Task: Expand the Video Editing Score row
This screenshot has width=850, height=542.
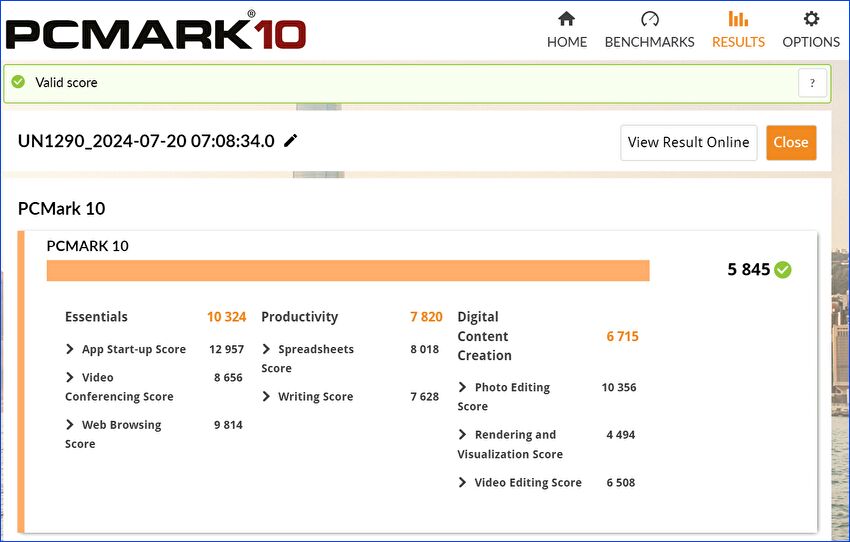Action: [x=463, y=483]
